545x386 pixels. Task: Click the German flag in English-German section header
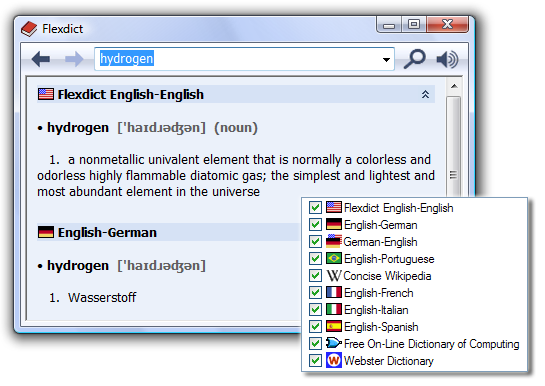46,232
